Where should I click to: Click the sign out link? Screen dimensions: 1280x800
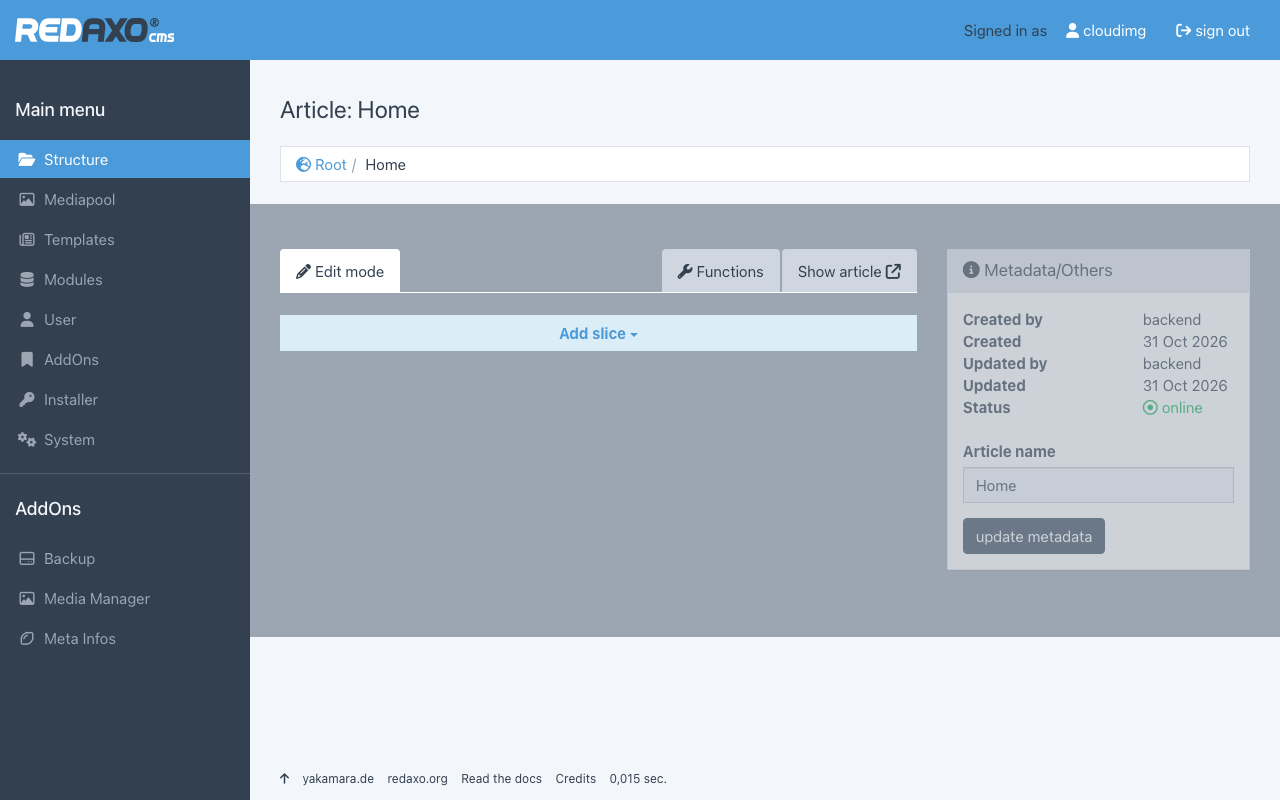(1213, 31)
